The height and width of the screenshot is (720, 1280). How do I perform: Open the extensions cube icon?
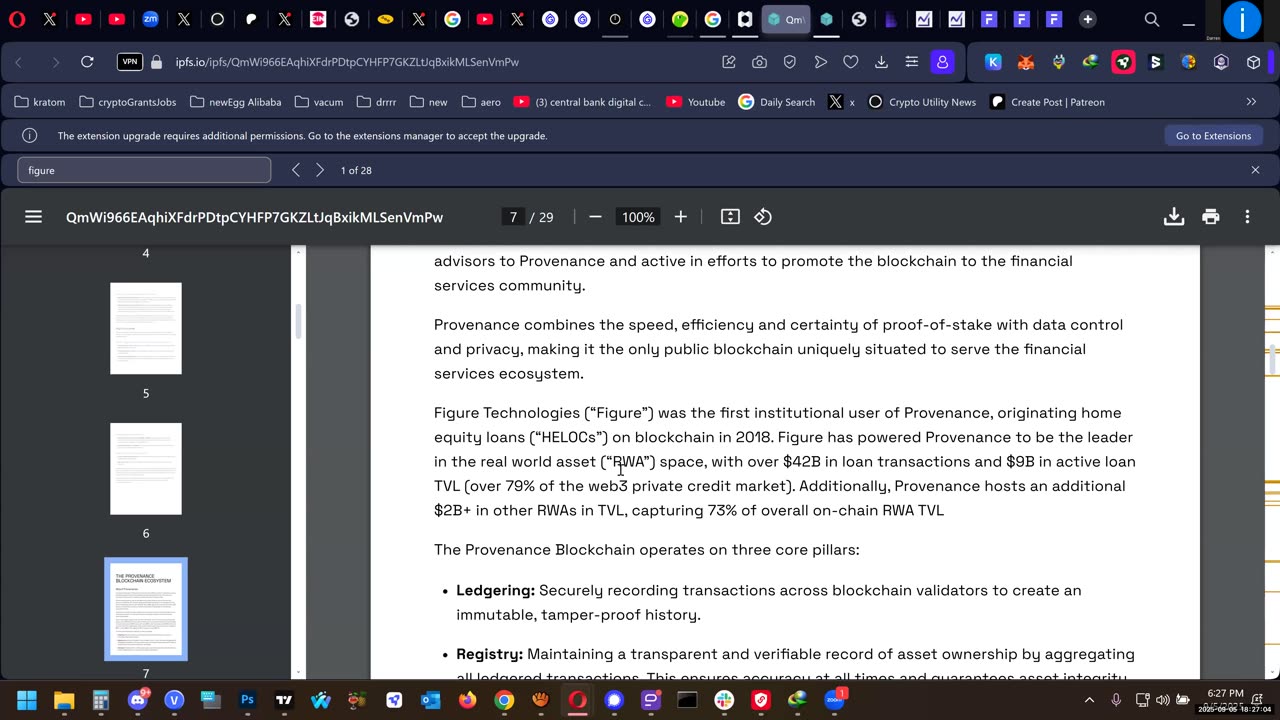tap(1253, 62)
